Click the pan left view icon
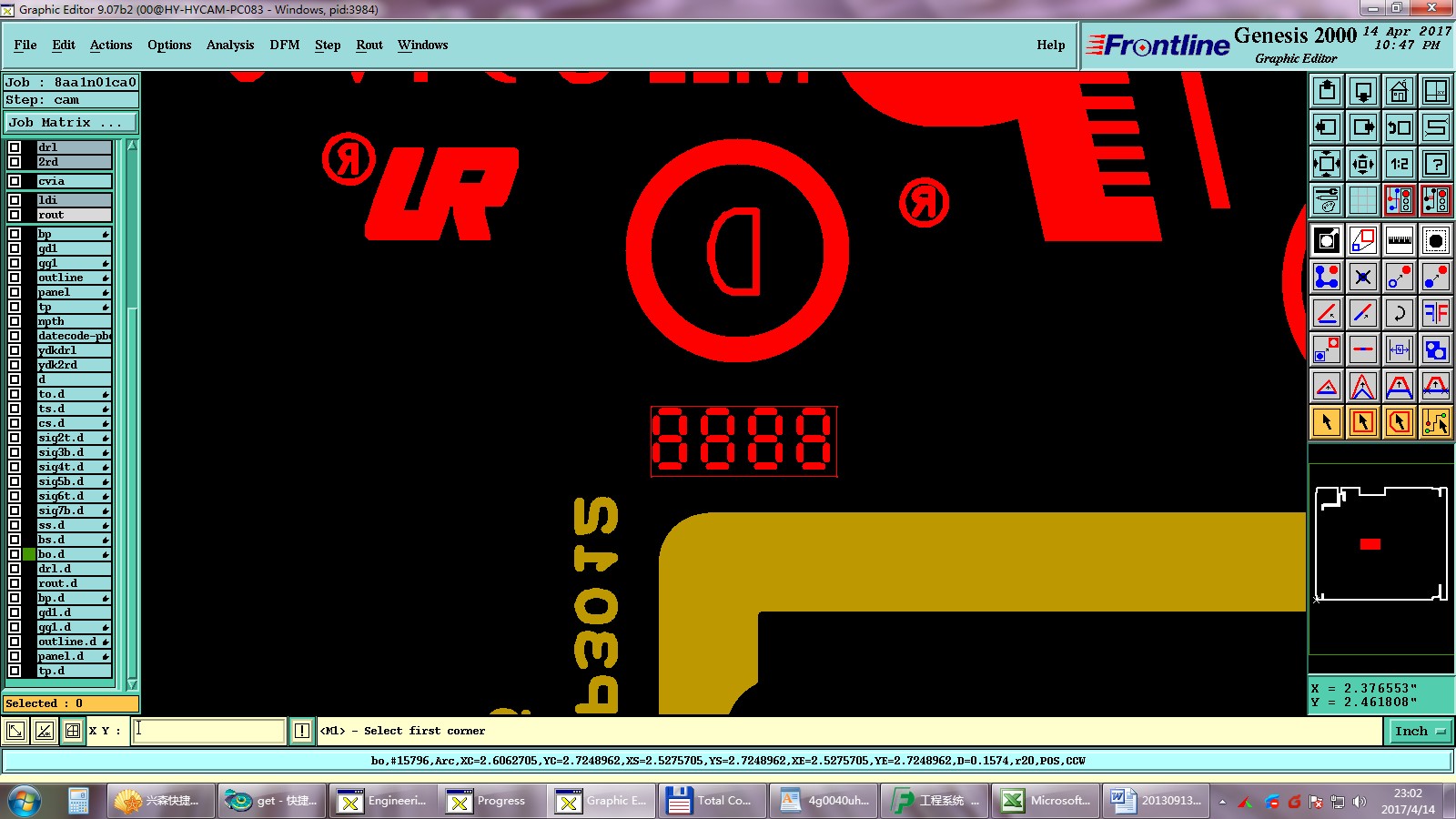The image size is (1456, 819). pos(1327,127)
